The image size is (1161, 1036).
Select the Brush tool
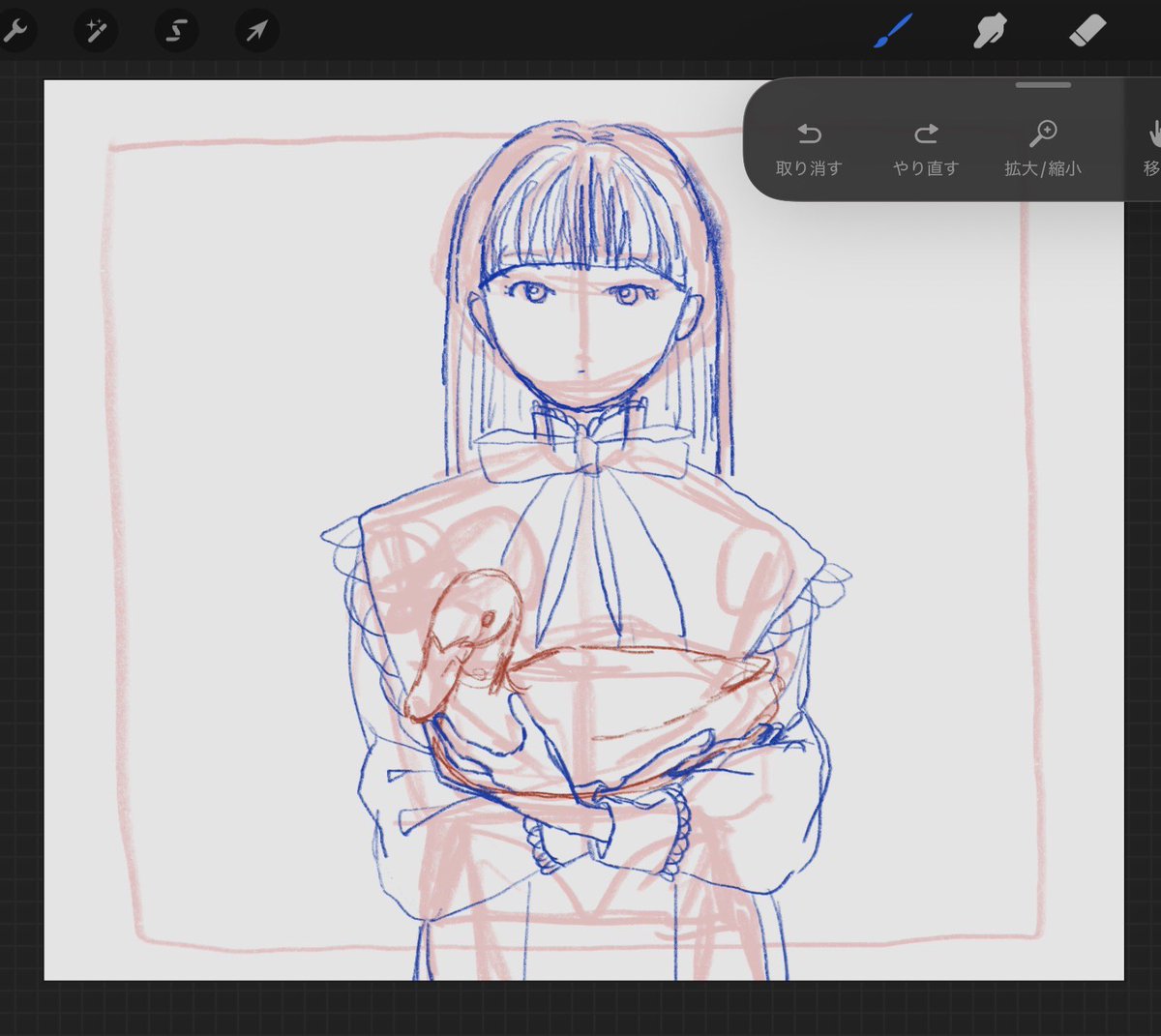[x=893, y=31]
